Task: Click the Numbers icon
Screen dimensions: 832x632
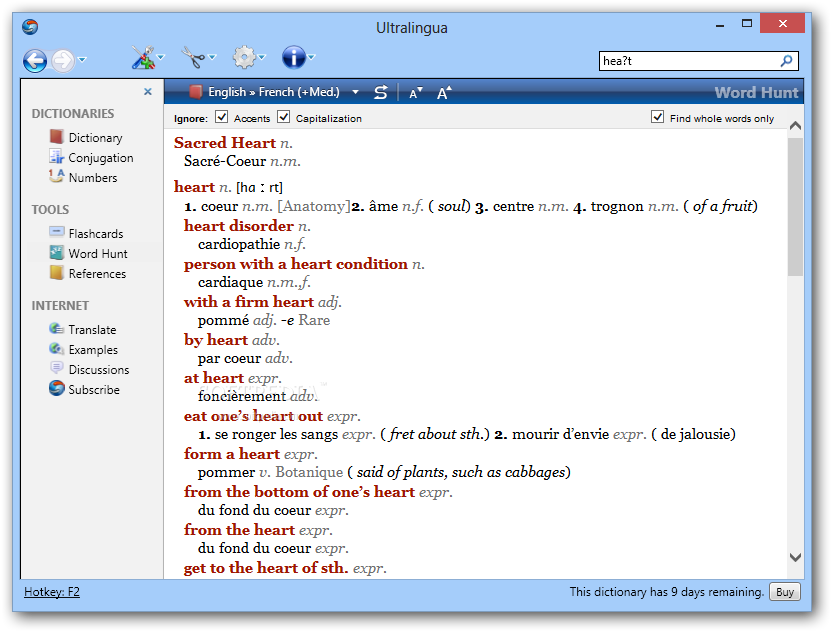Action: point(56,176)
